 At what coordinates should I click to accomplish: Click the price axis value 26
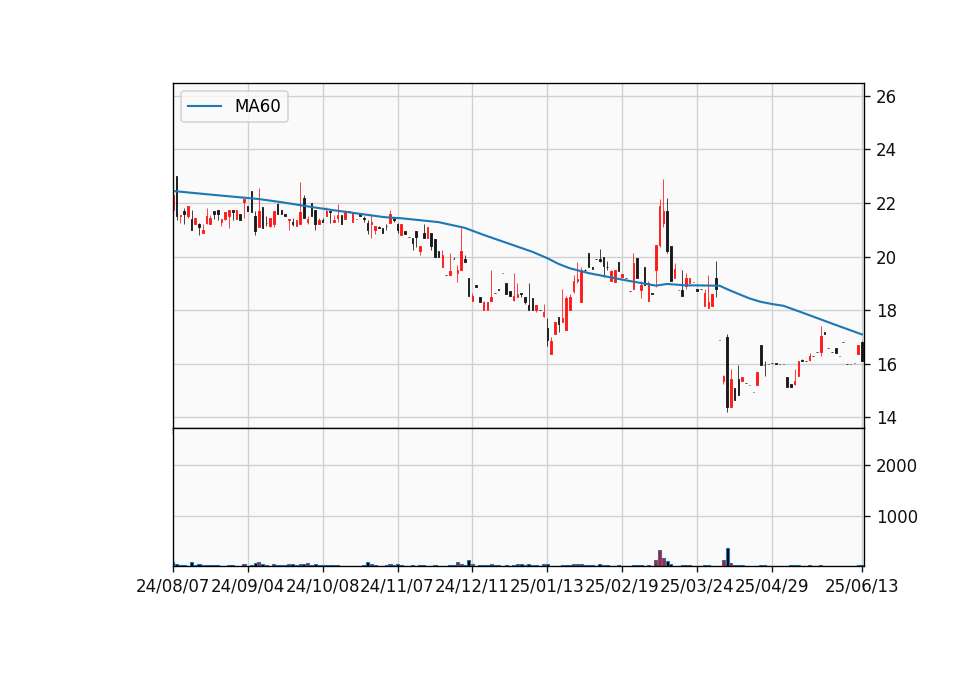point(886,97)
